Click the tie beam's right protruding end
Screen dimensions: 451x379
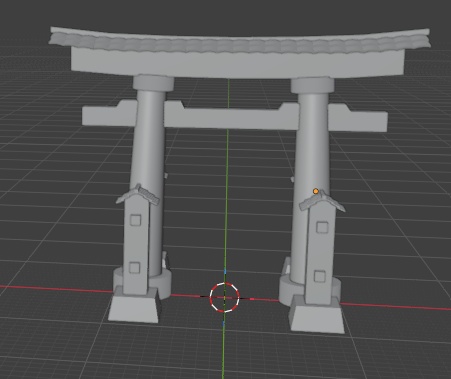point(358,119)
